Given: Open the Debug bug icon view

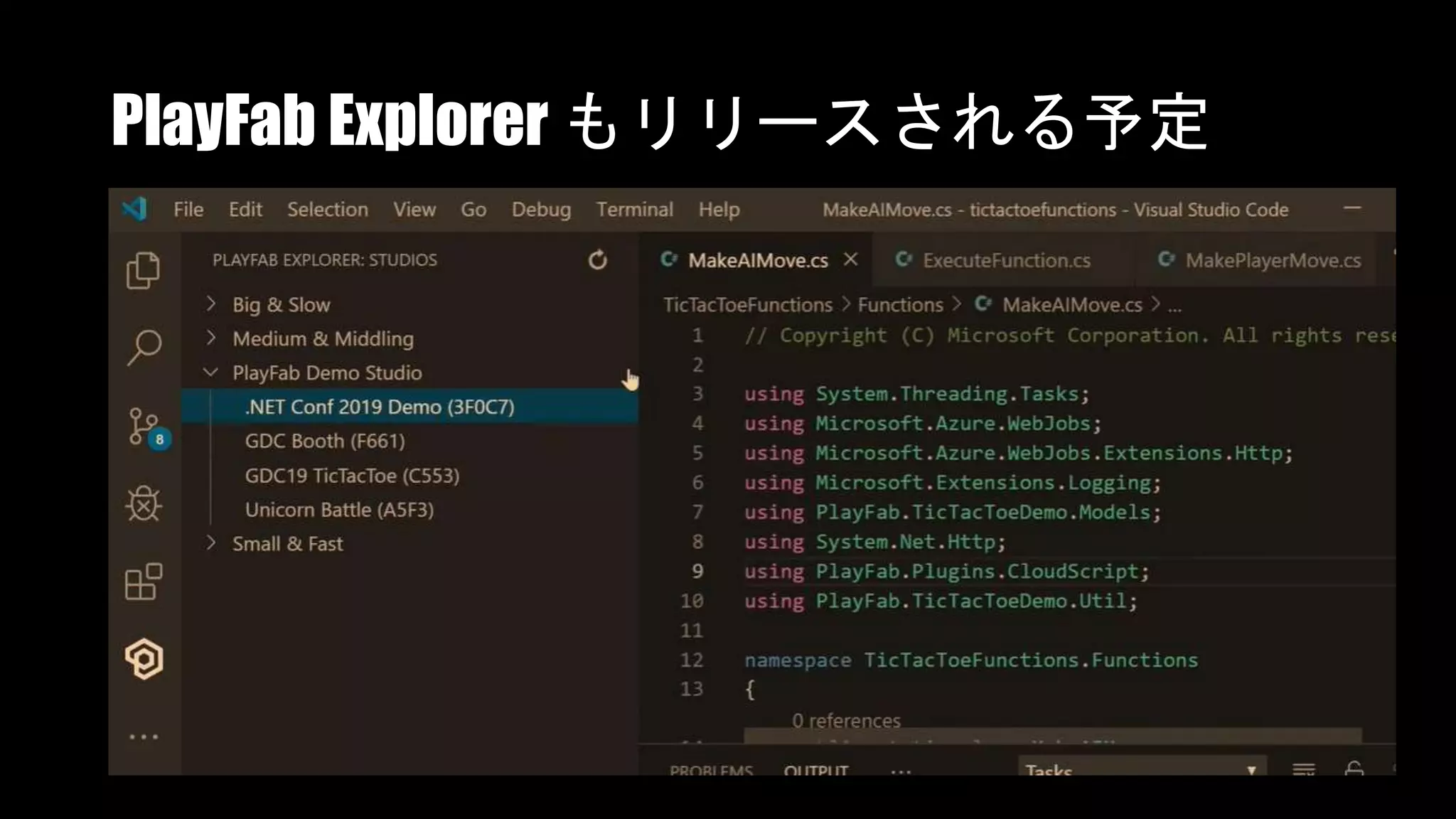Looking at the screenshot, I should (144, 504).
